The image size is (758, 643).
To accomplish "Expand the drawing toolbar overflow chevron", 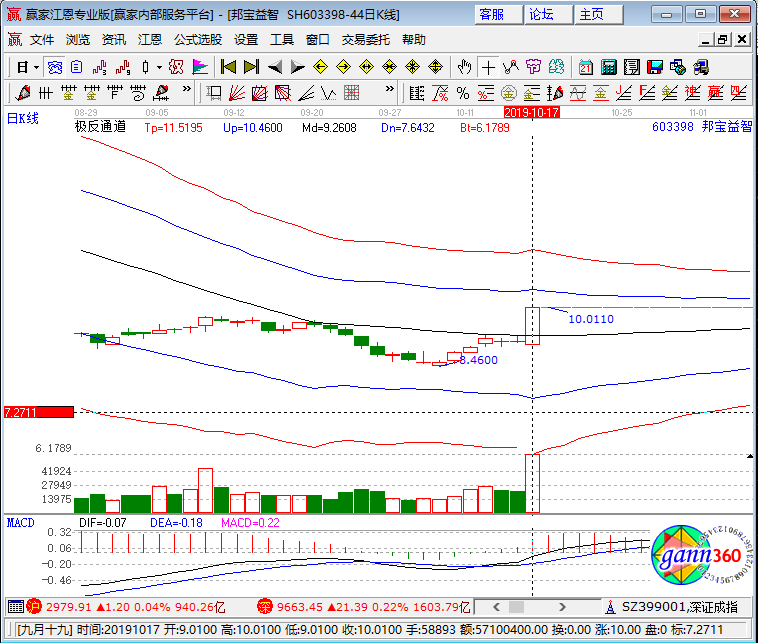I will click(187, 89).
